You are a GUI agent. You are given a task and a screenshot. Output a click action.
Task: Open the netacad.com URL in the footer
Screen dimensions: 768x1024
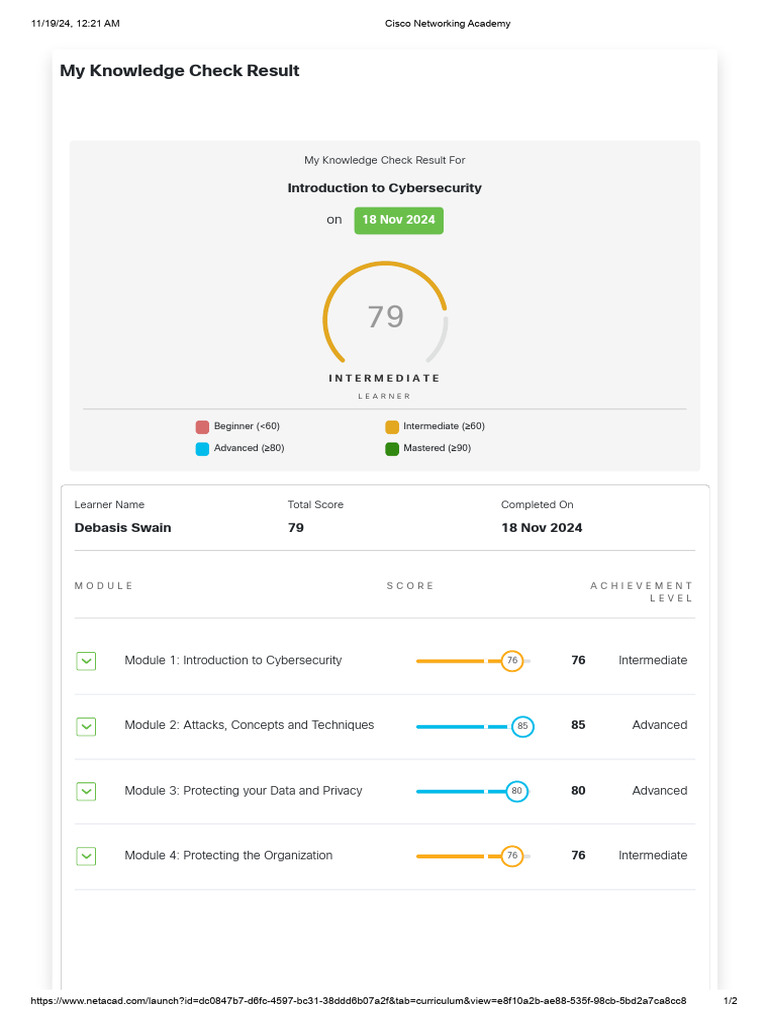coord(358,1001)
